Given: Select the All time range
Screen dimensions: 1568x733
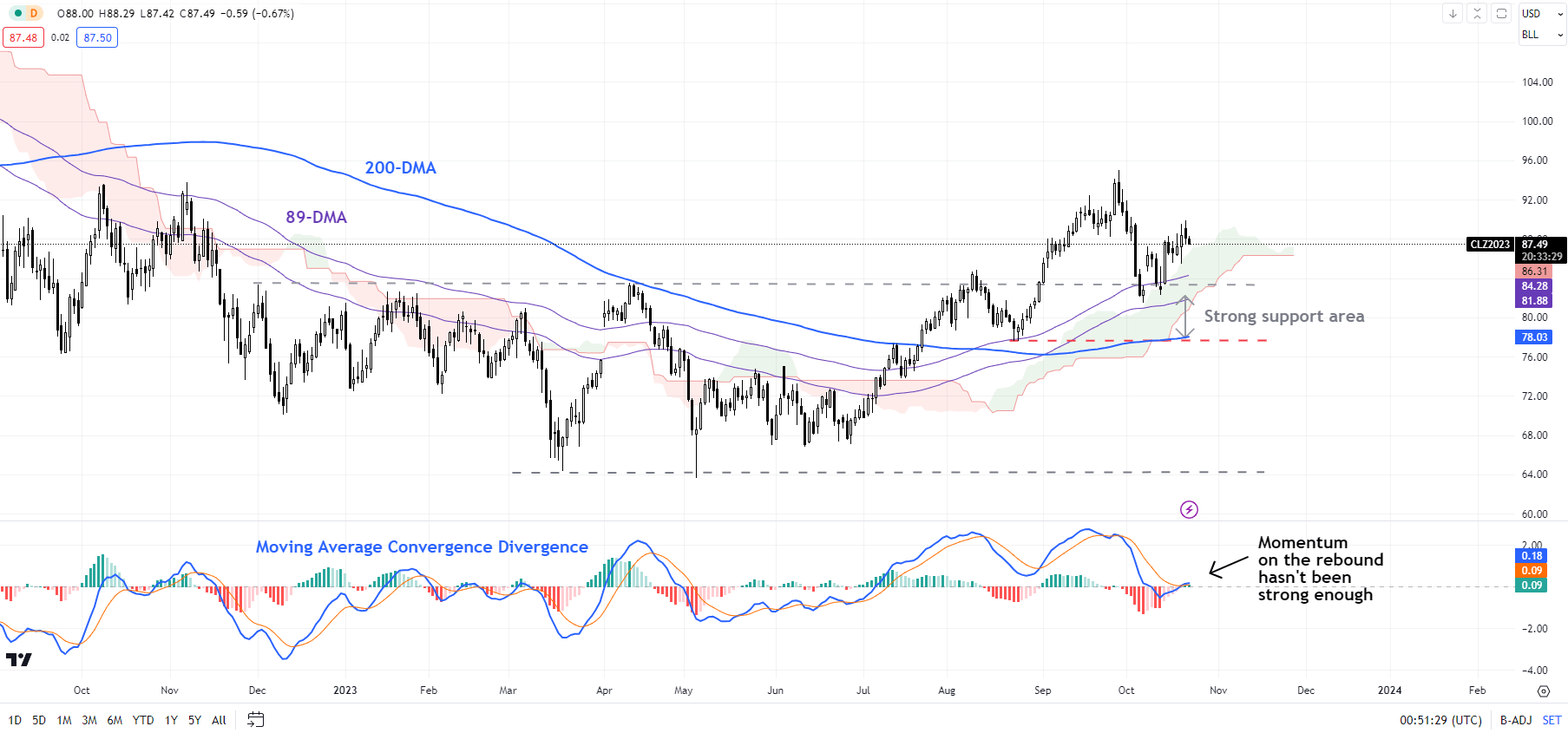Looking at the screenshot, I should click(219, 720).
